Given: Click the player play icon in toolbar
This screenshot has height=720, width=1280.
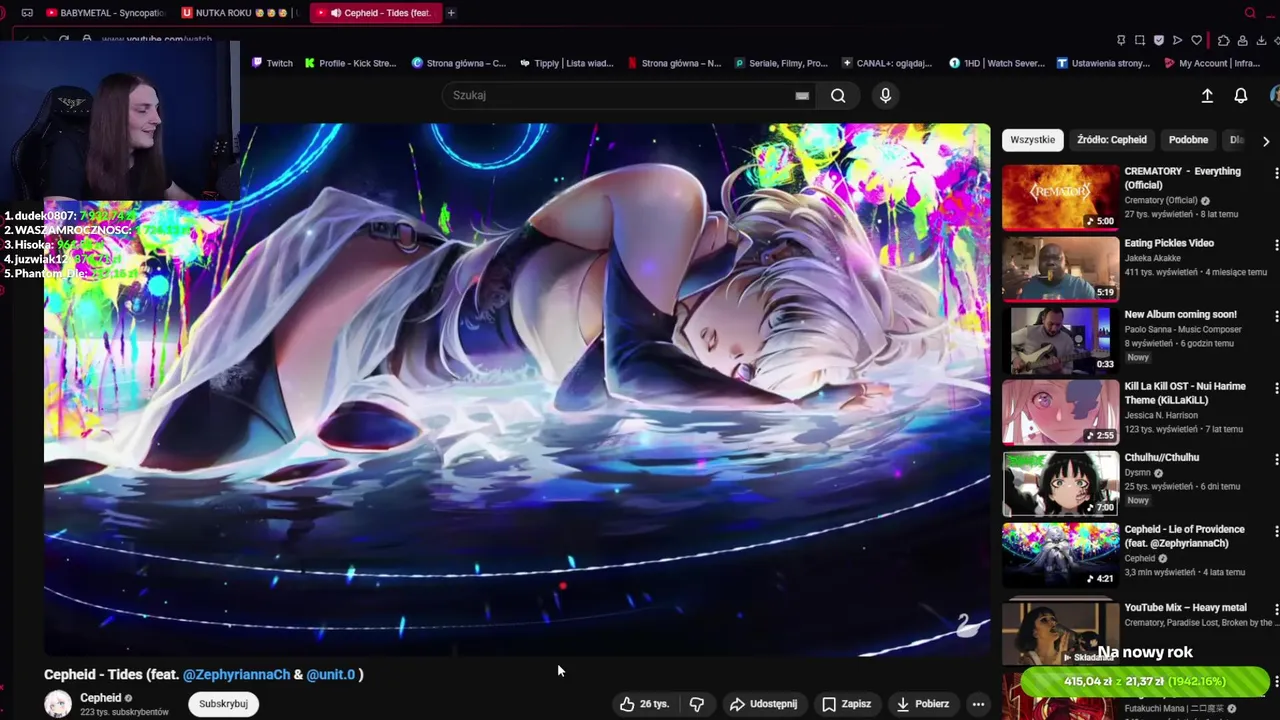Looking at the screenshot, I should point(1178,40).
